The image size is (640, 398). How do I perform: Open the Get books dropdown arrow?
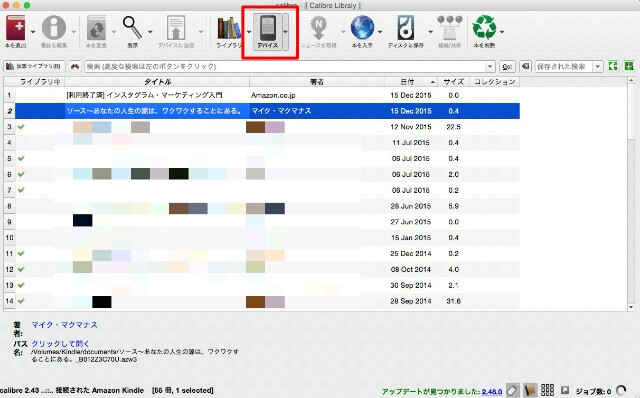380,32
